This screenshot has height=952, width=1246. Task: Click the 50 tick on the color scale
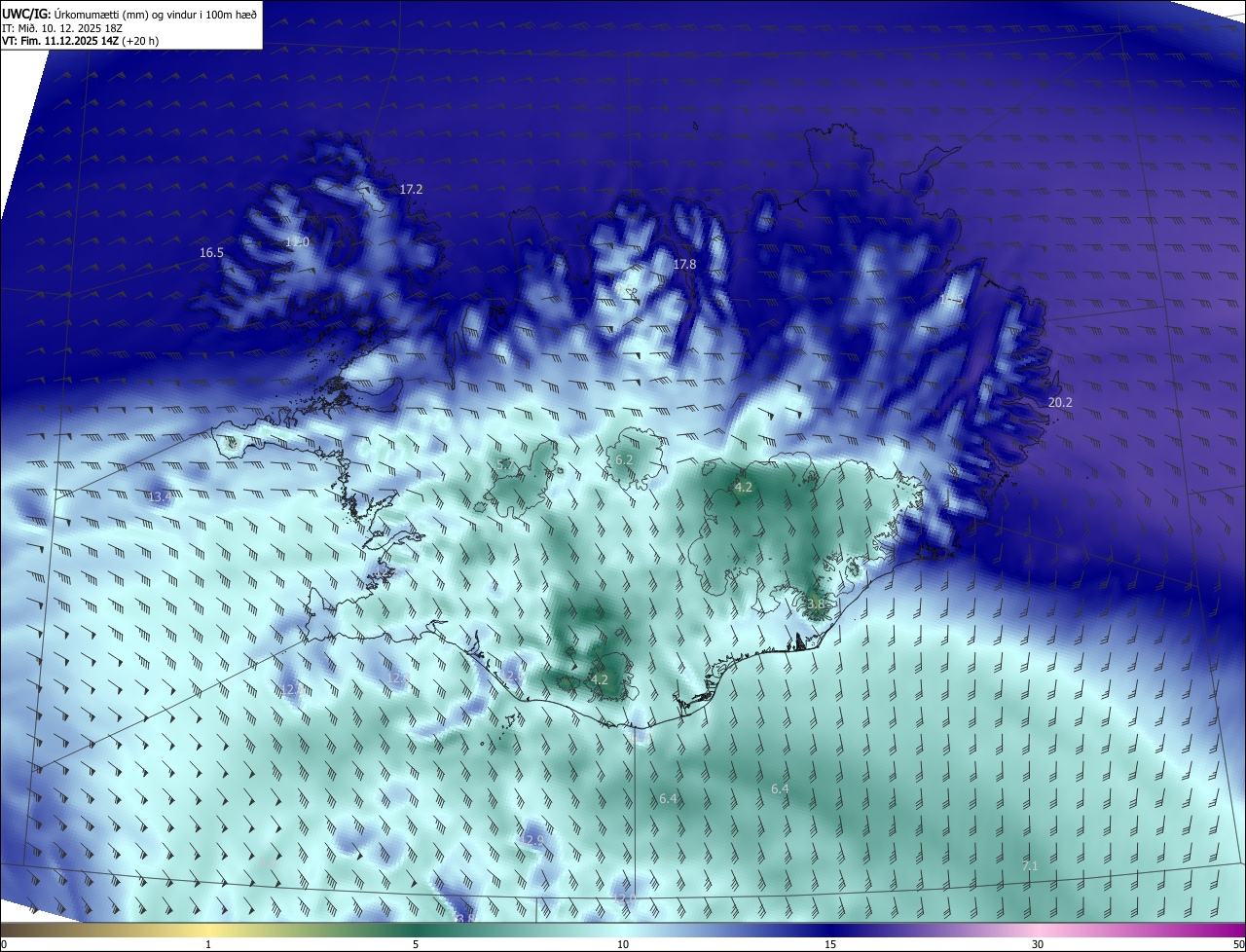(1238, 944)
